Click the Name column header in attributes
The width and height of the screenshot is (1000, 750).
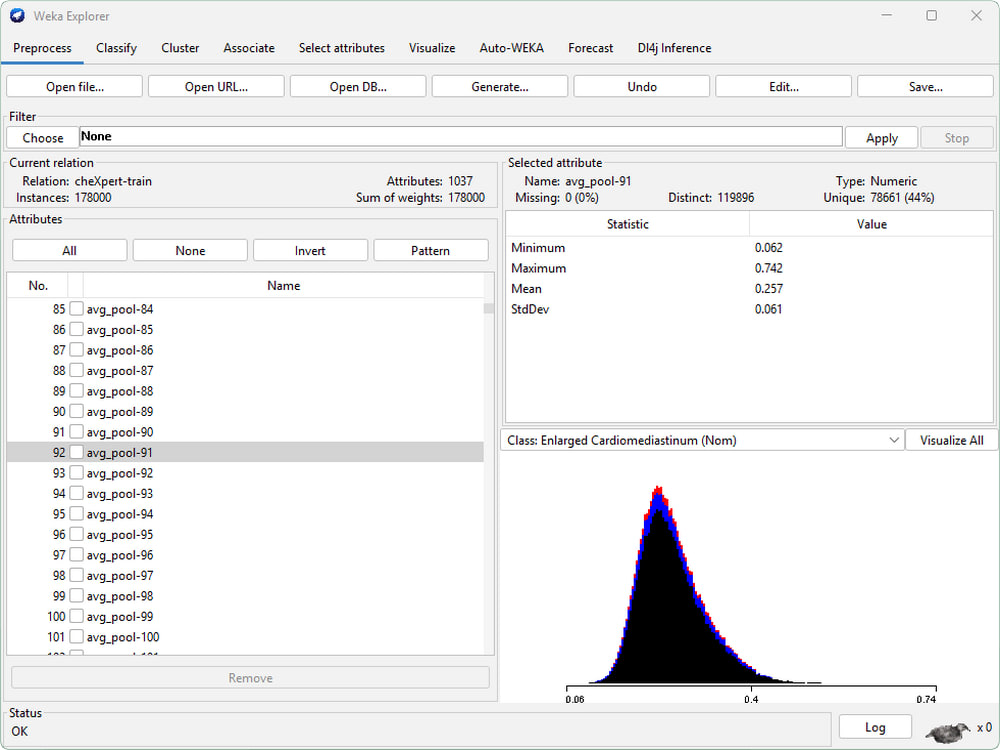pos(283,286)
